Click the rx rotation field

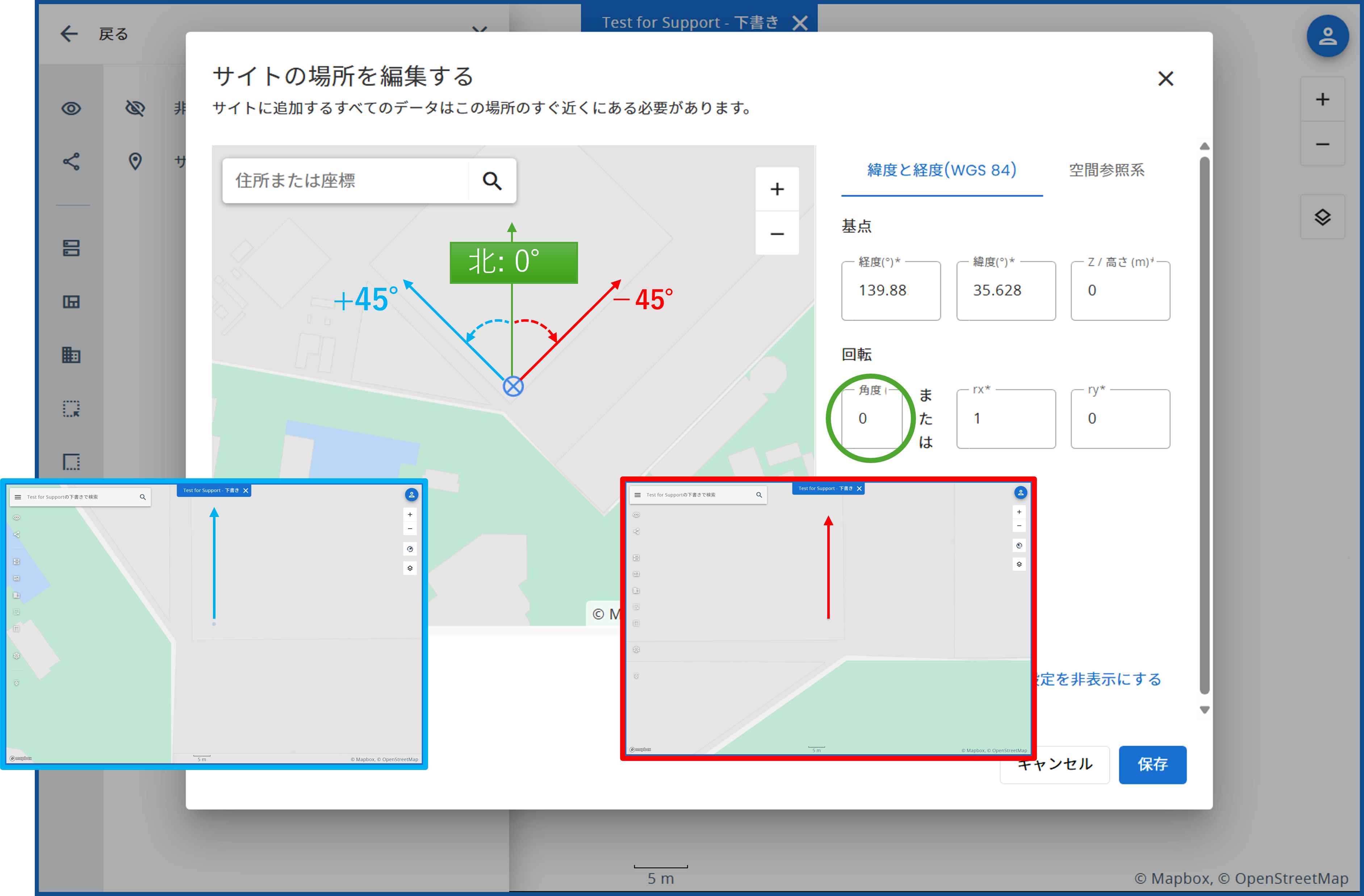1006,419
